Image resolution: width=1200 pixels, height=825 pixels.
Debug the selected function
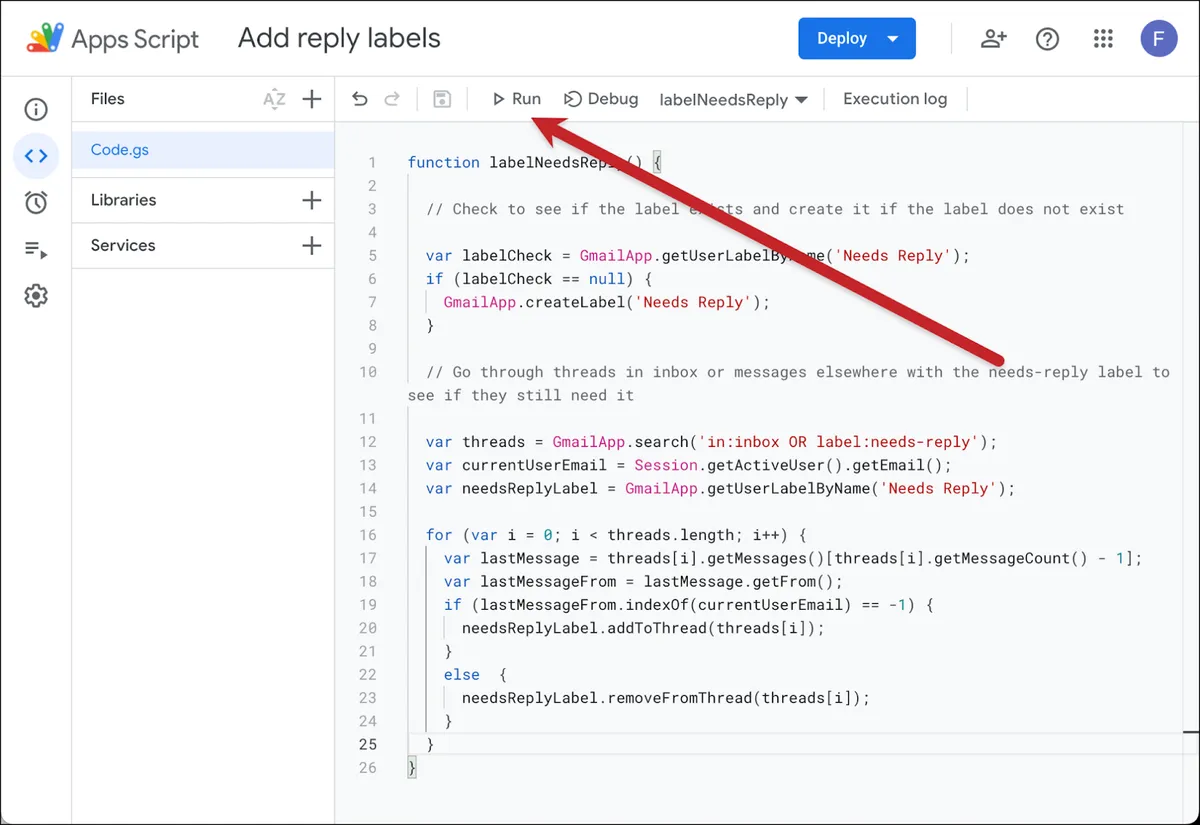coord(601,99)
